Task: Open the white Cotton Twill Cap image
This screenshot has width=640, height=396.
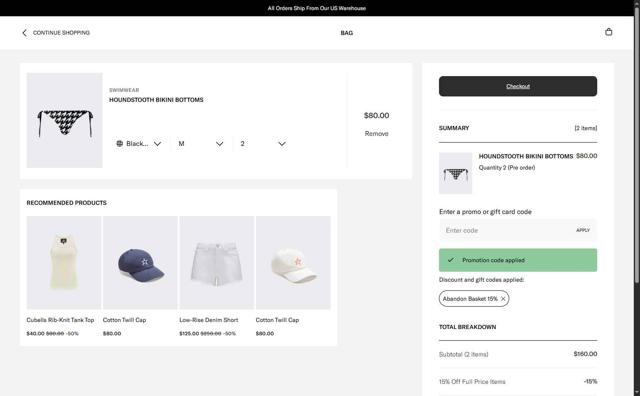Action: coord(293,263)
